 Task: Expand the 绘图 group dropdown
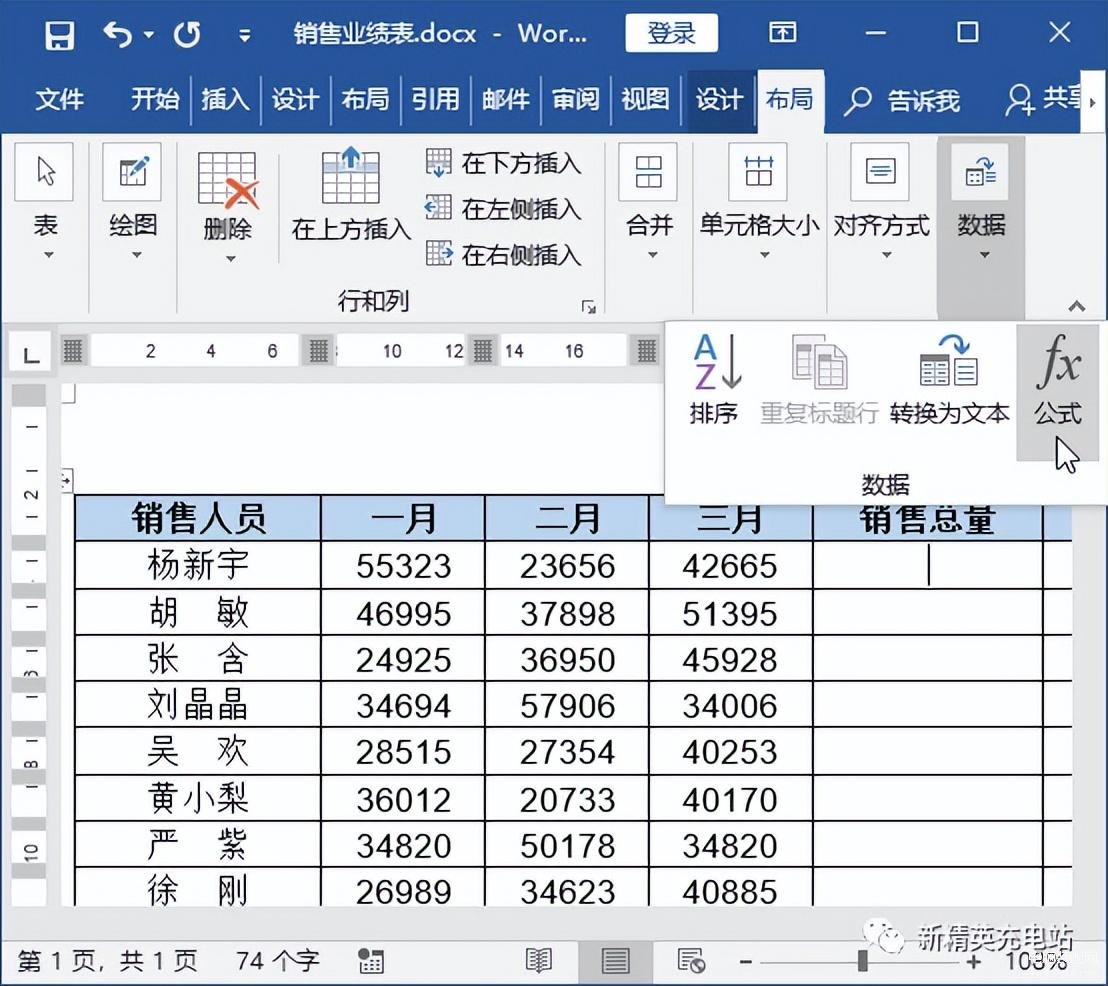click(133, 202)
